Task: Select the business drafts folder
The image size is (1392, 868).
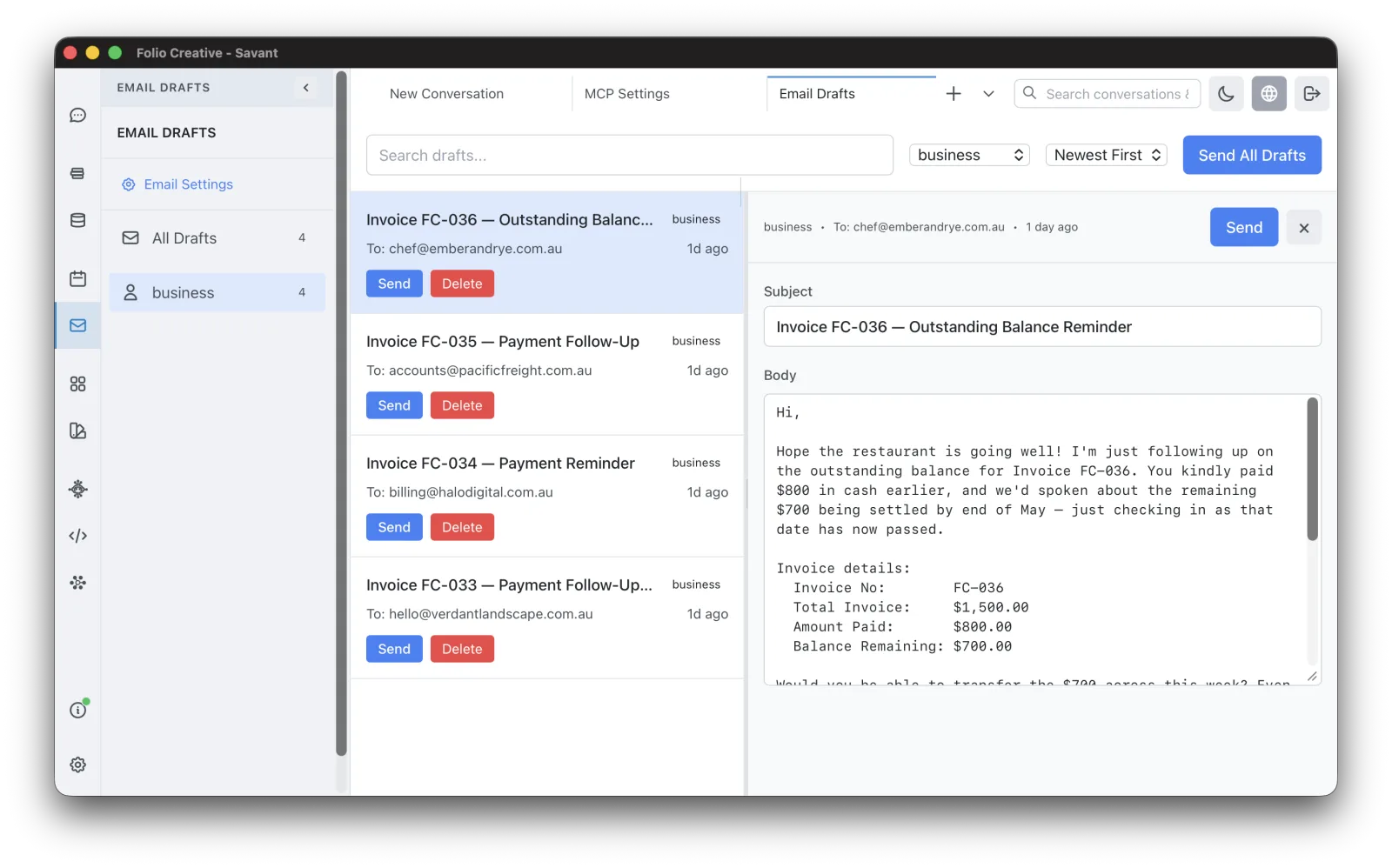Action: 217,293
